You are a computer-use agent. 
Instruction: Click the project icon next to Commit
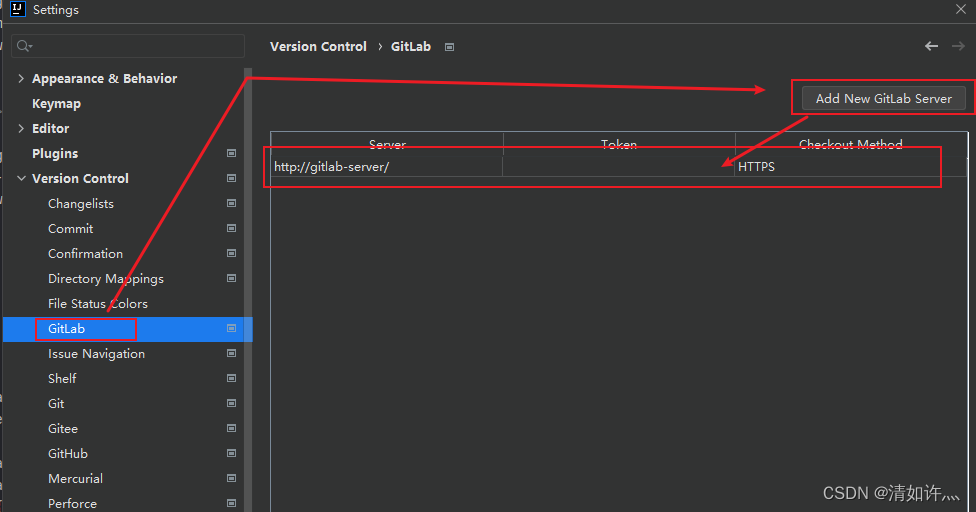pyautogui.click(x=232, y=228)
